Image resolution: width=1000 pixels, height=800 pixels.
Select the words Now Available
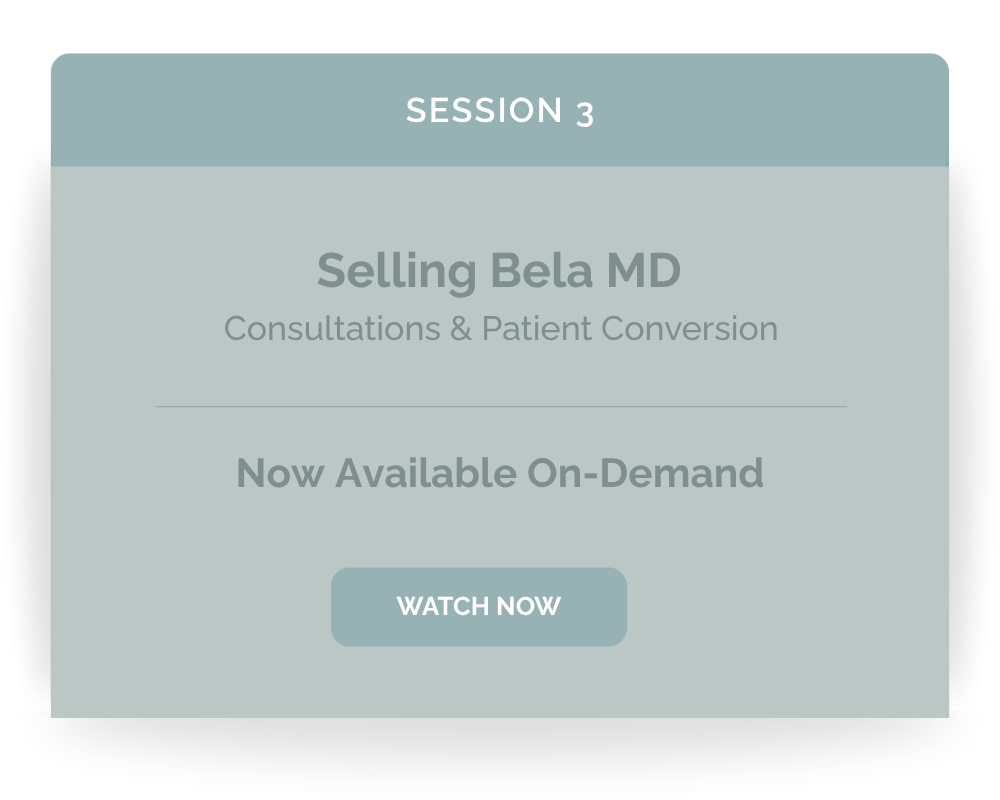(x=376, y=473)
